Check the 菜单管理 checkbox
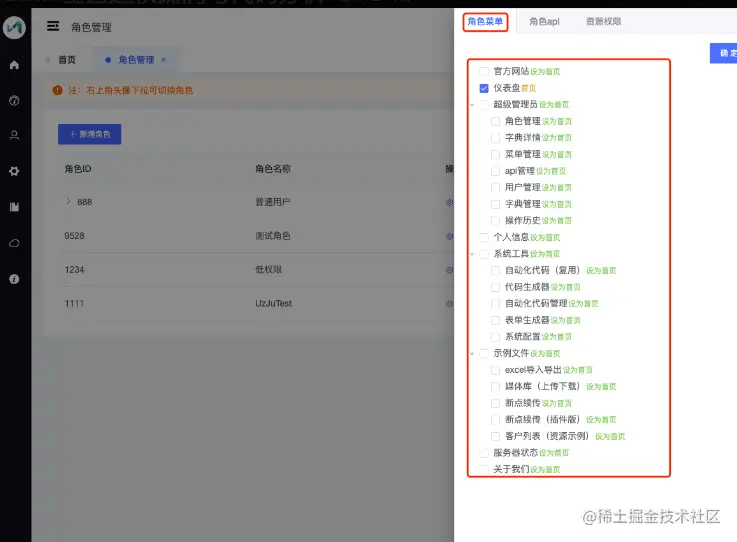The image size is (737, 542). click(x=495, y=154)
